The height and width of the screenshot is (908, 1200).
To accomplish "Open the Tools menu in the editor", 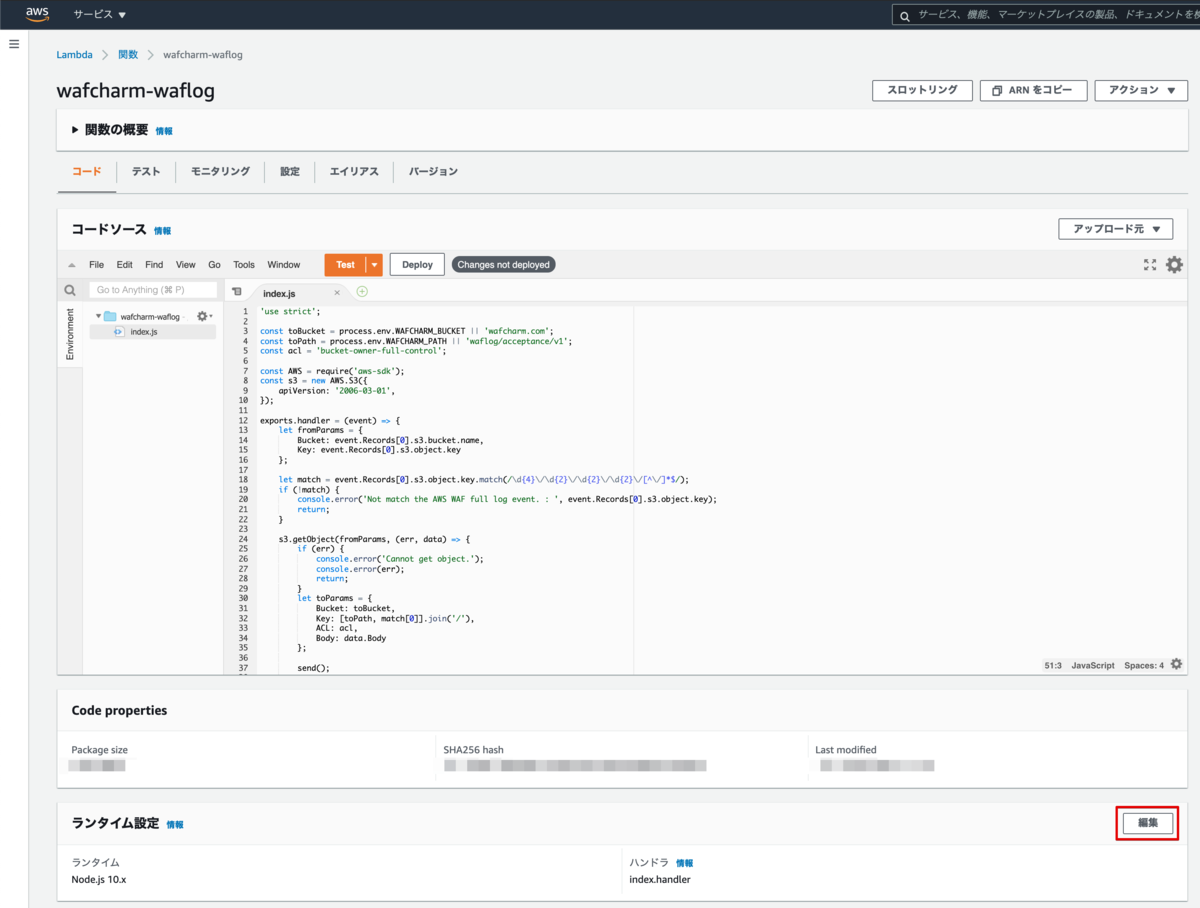I will click(x=244, y=265).
